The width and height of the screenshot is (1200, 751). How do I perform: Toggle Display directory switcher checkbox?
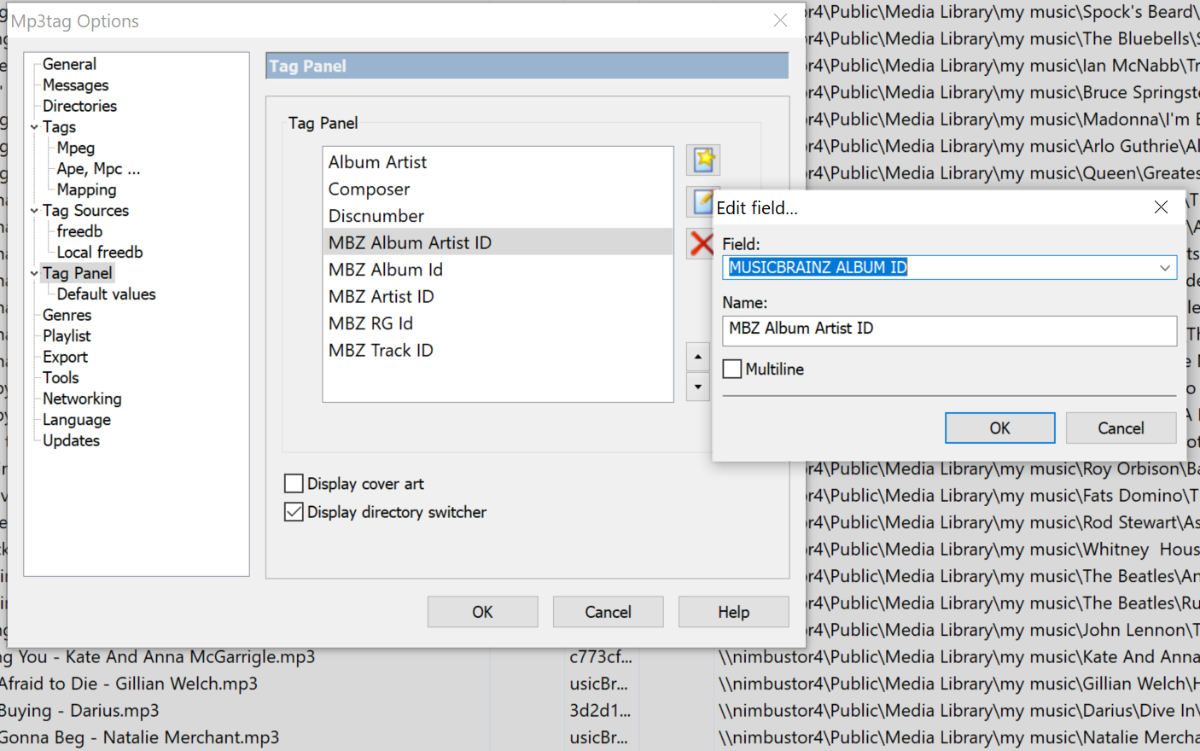coord(294,512)
